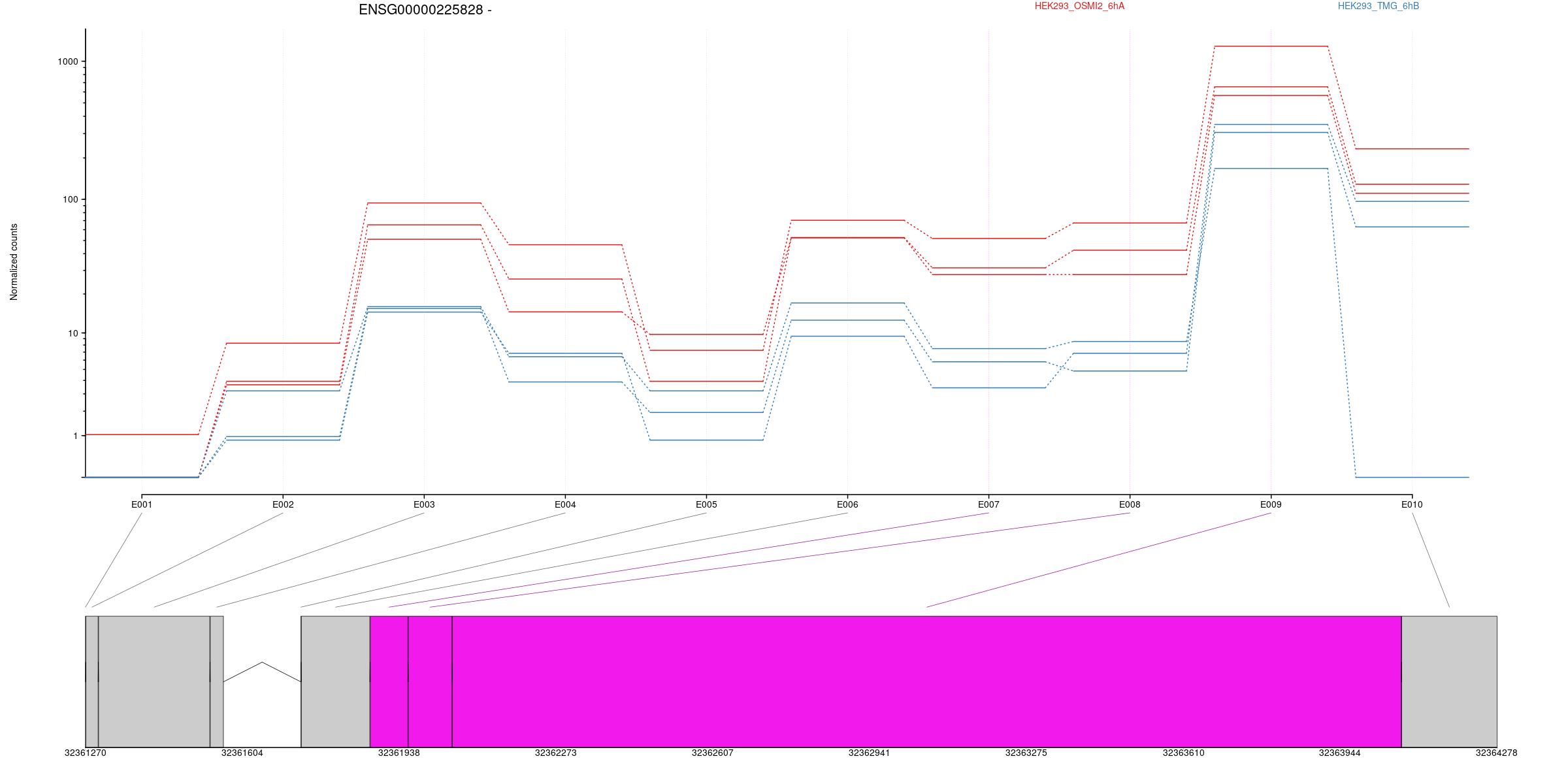Click genomic coordinate 32362273
This screenshot has width=1568, height=784.
pyautogui.click(x=555, y=753)
